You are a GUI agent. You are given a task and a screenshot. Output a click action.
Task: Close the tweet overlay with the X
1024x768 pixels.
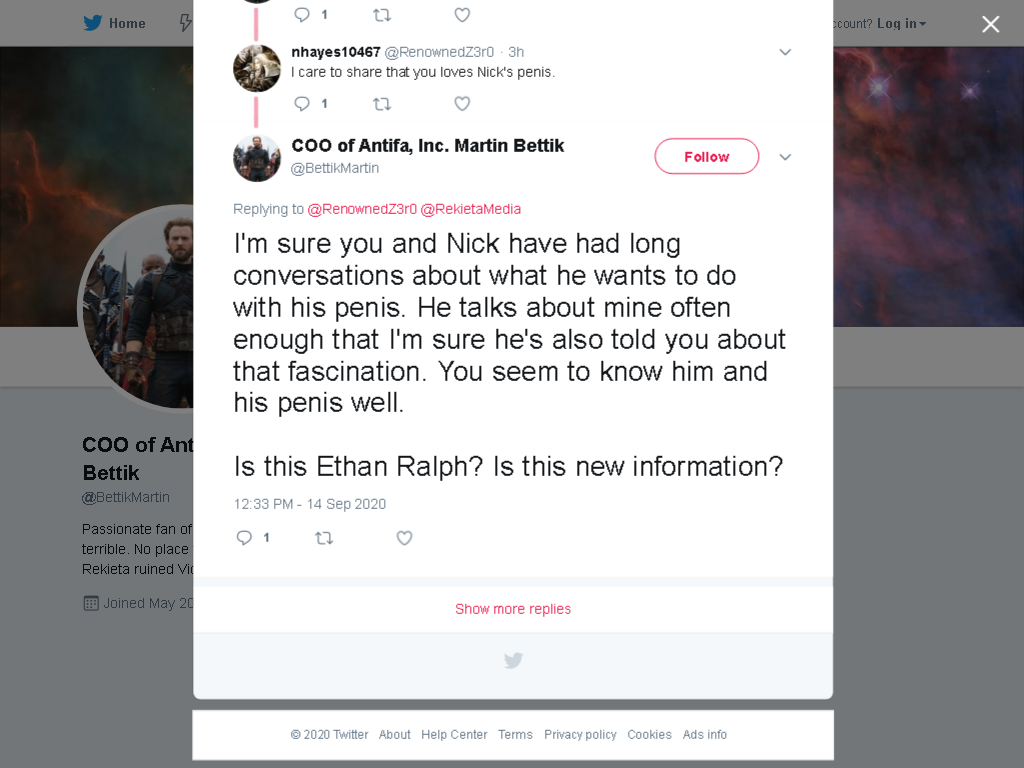click(x=991, y=24)
